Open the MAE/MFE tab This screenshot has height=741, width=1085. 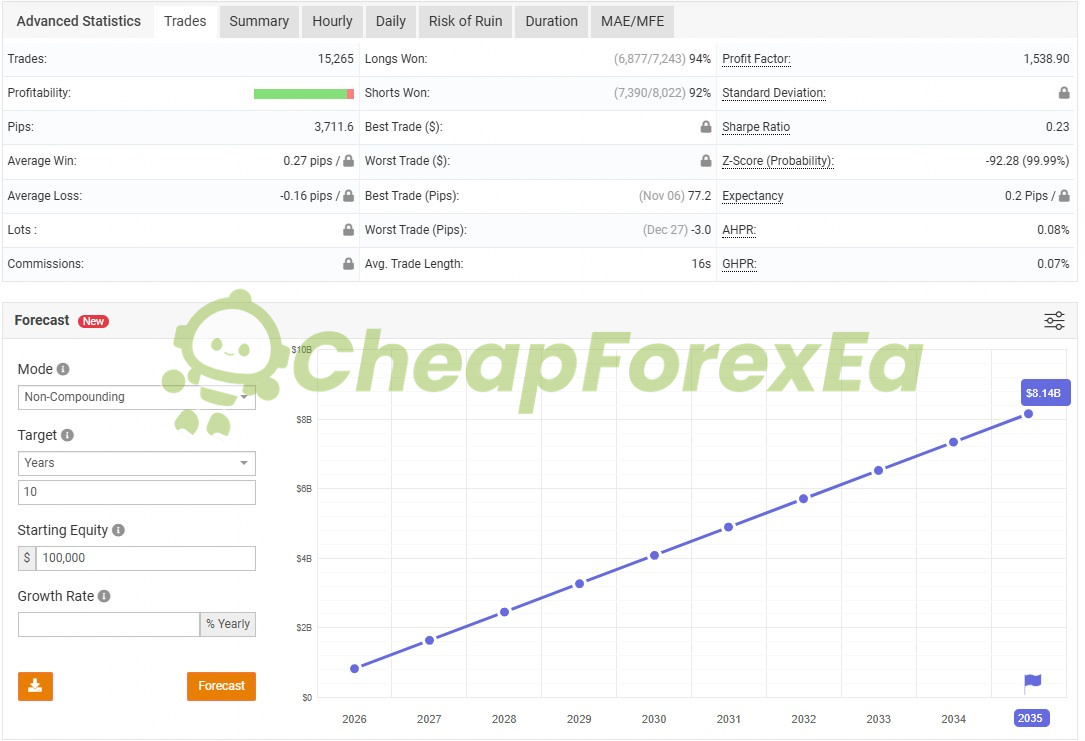pyautogui.click(x=632, y=21)
